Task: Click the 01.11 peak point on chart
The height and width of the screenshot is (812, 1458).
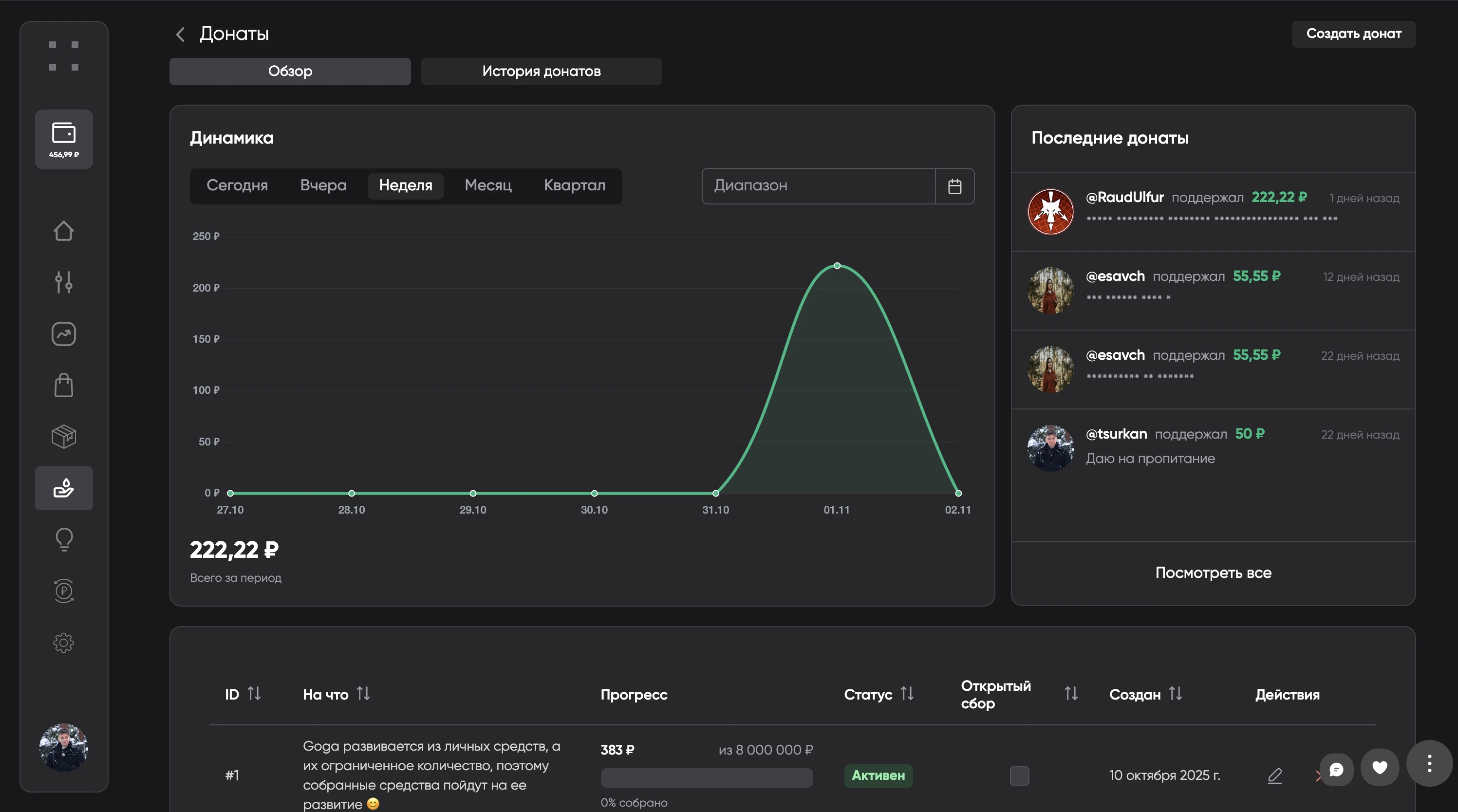Action: click(x=837, y=266)
